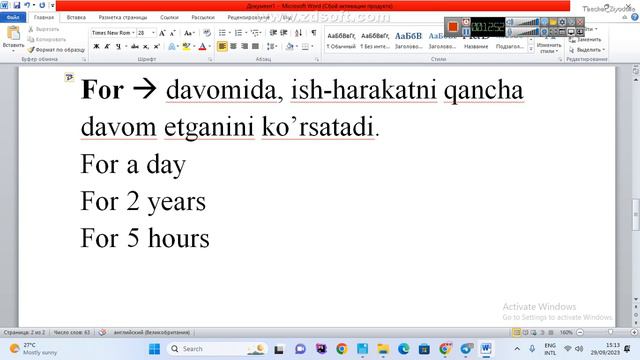This screenshot has height=360, width=640.
Task: Click the Copy (Копировать) option
Action: point(47,40)
